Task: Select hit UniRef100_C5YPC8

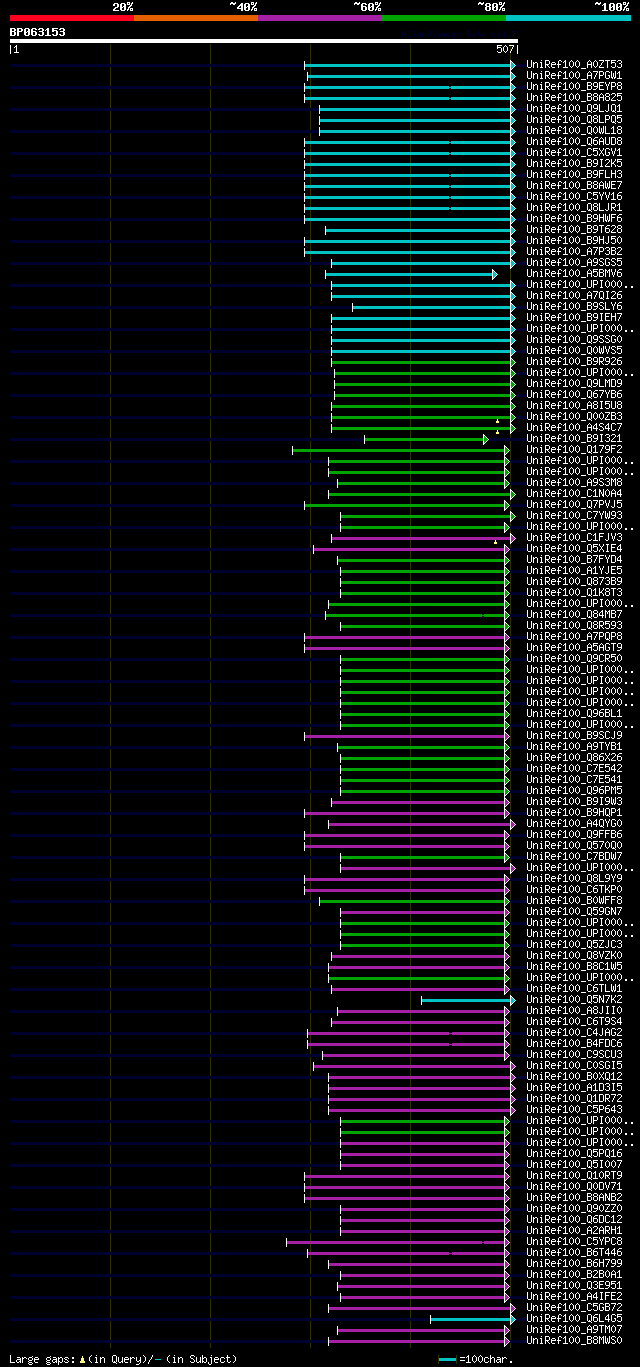Action: [574, 1242]
